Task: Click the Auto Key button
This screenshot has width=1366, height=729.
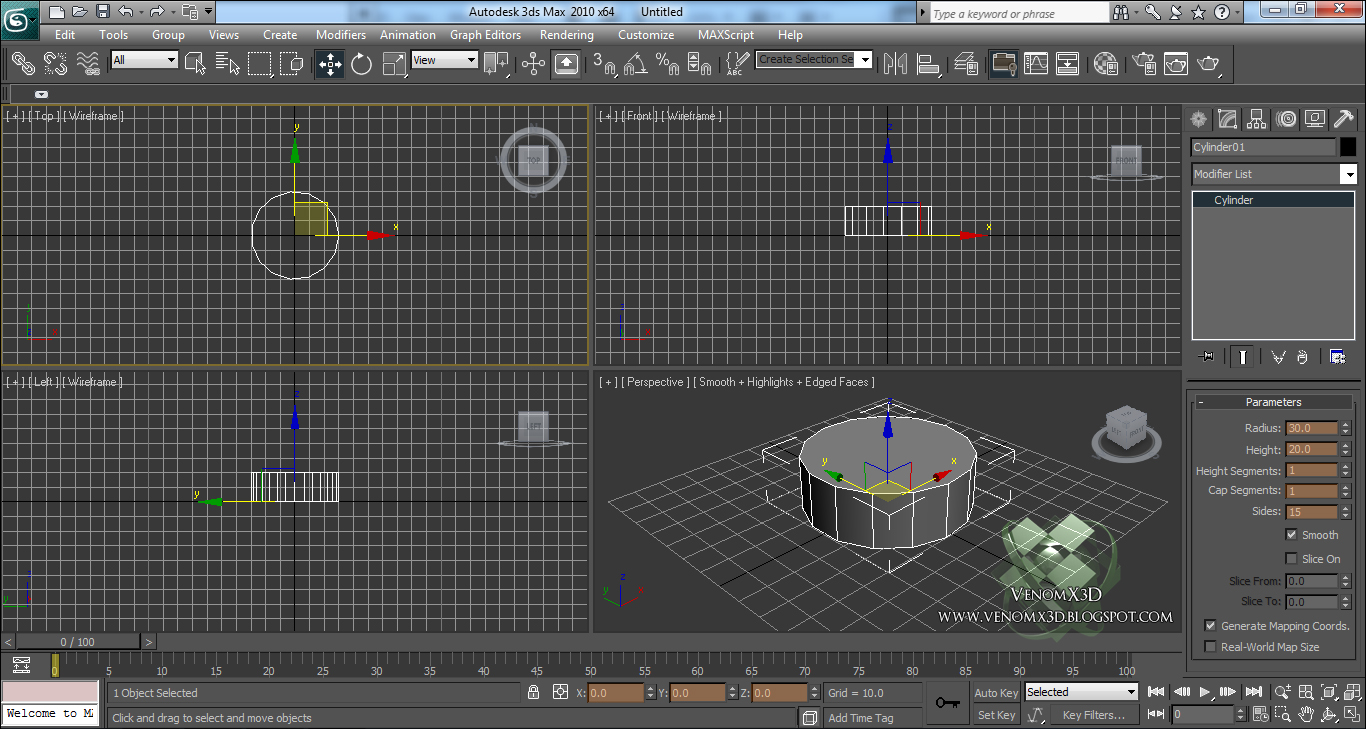Action: click(x=996, y=693)
